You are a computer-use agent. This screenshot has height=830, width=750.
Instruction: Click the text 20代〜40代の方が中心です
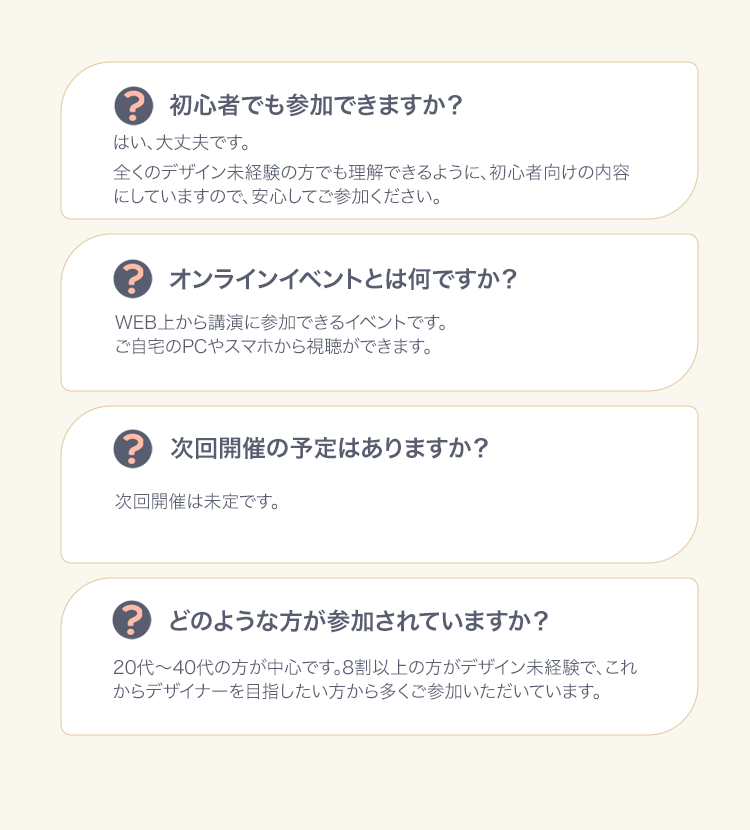[x=224, y=667]
